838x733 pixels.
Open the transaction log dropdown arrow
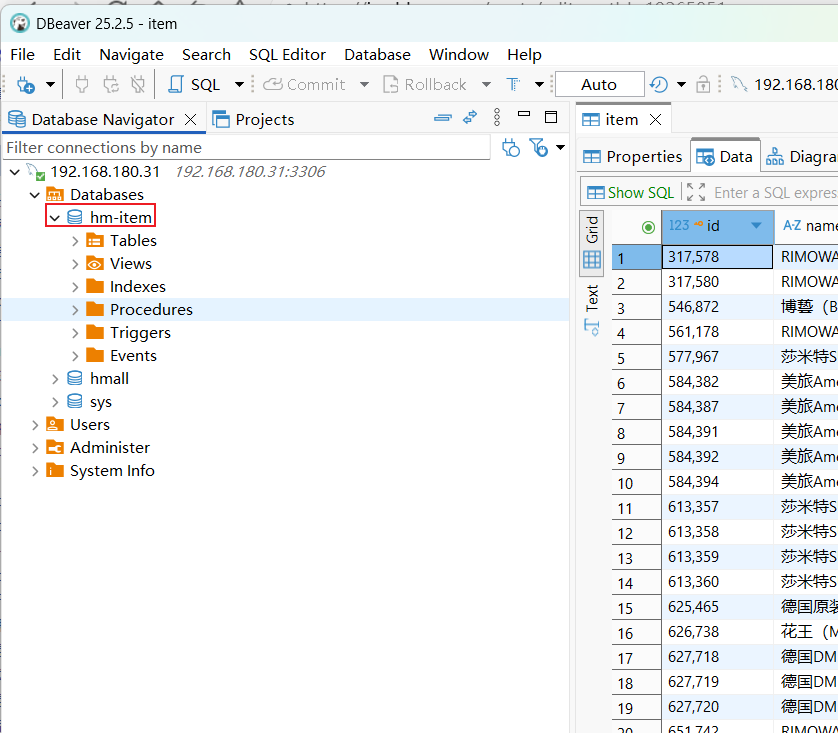(x=681, y=84)
